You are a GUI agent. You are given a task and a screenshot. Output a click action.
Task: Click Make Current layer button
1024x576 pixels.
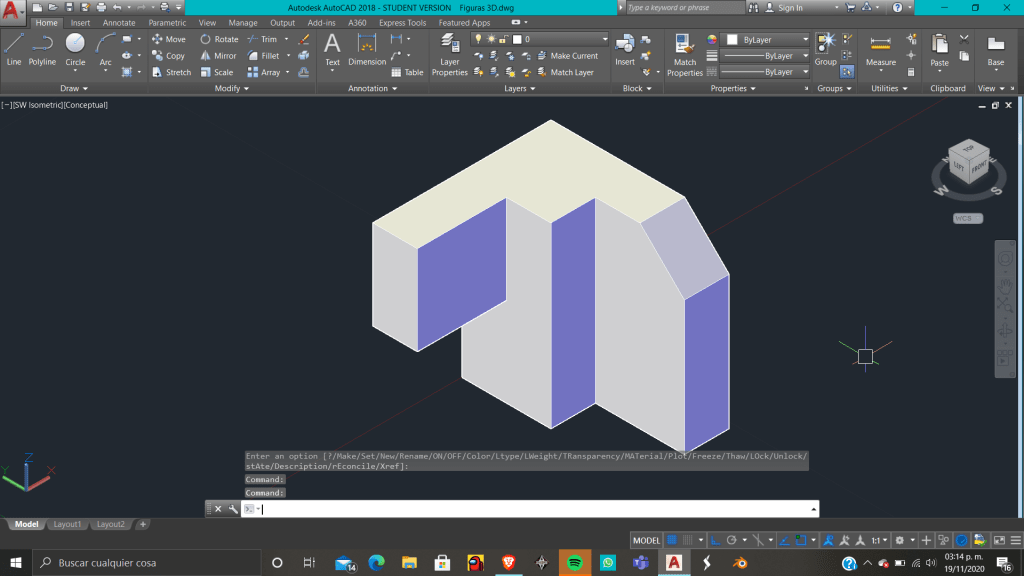(x=566, y=56)
